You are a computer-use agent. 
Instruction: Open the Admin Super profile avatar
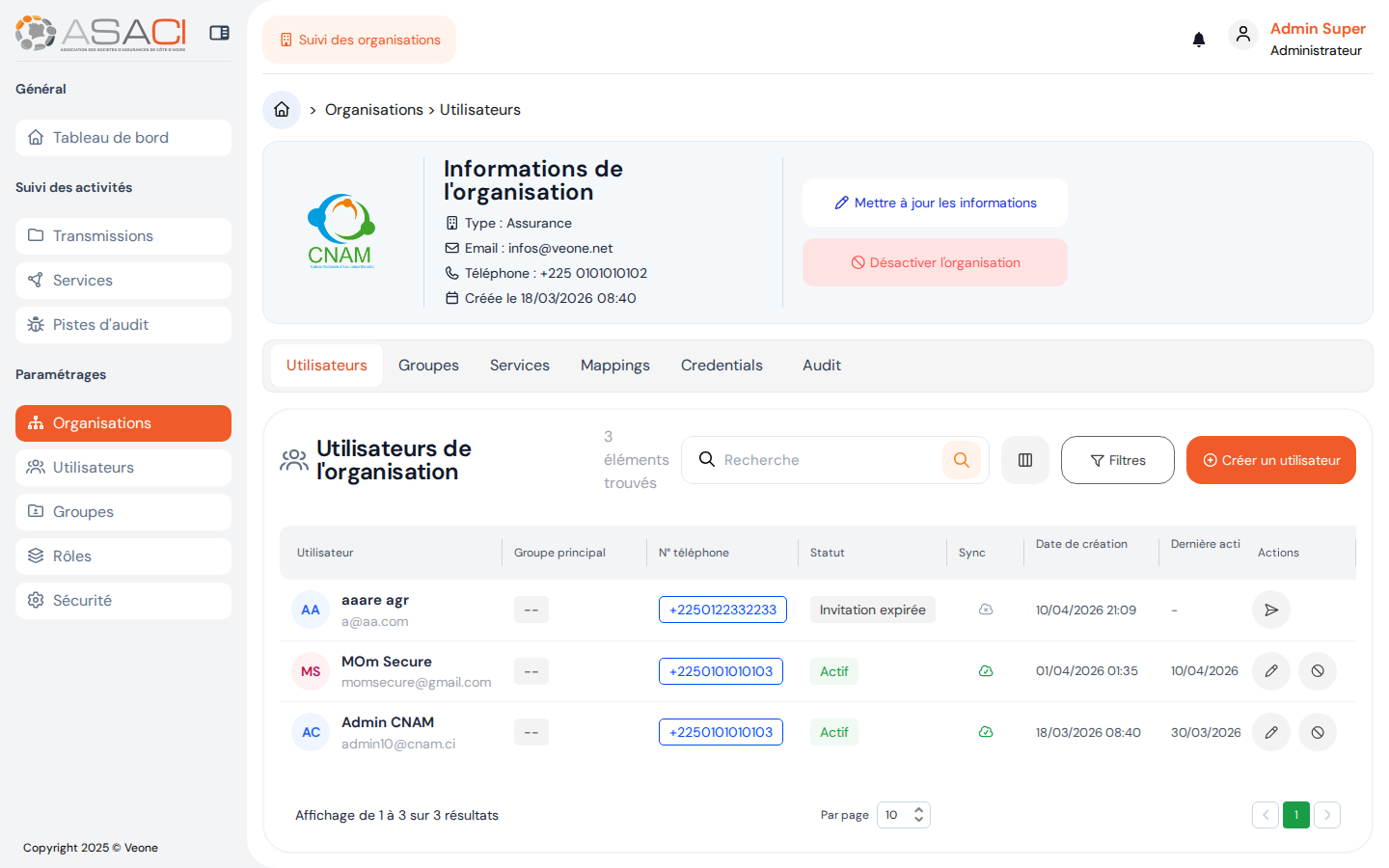coord(1243,34)
